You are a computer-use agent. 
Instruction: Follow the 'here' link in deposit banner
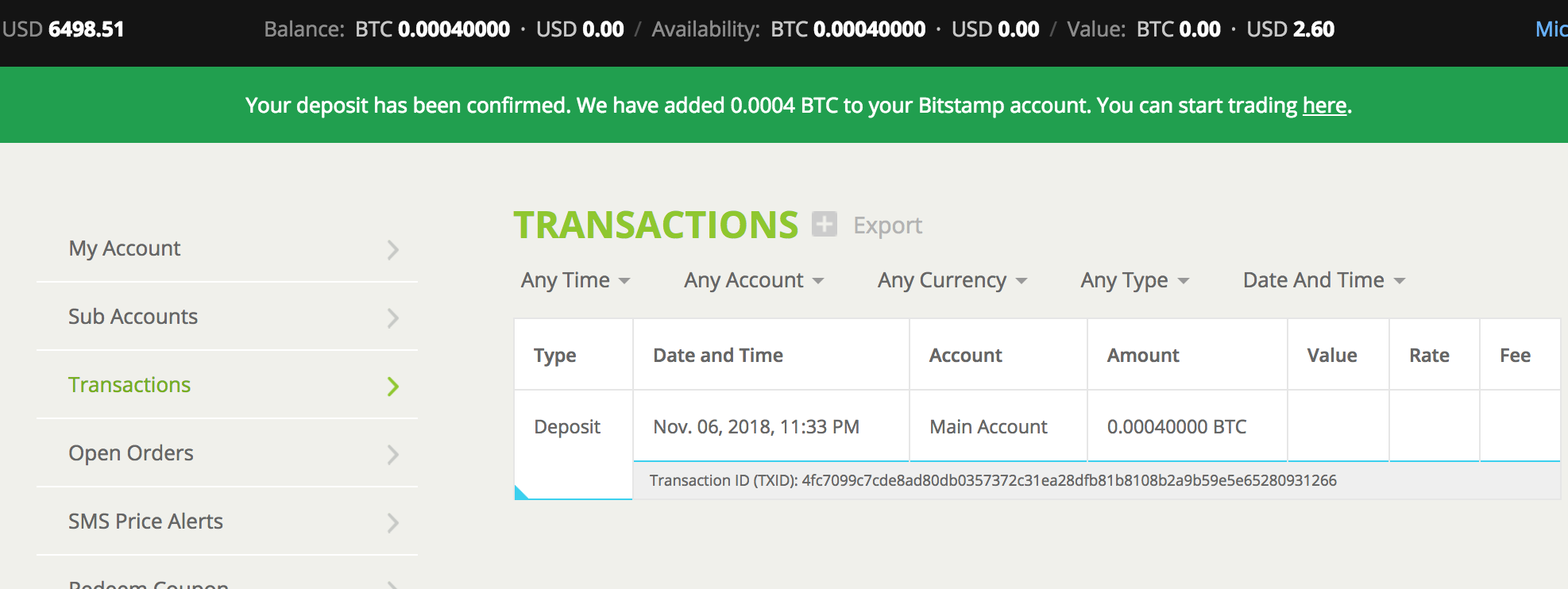click(1324, 106)
